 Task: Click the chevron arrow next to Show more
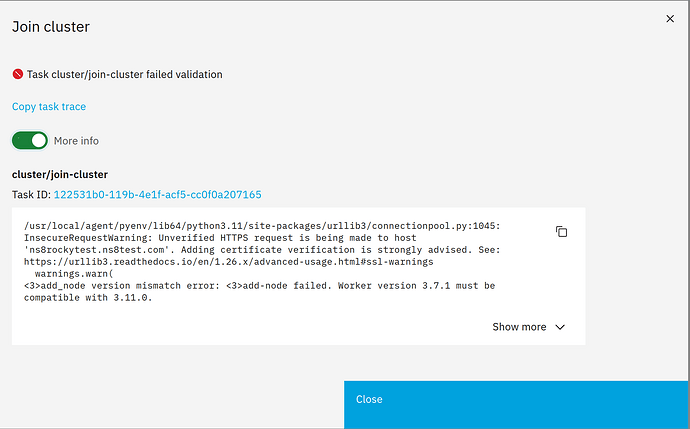coord(560,327)
